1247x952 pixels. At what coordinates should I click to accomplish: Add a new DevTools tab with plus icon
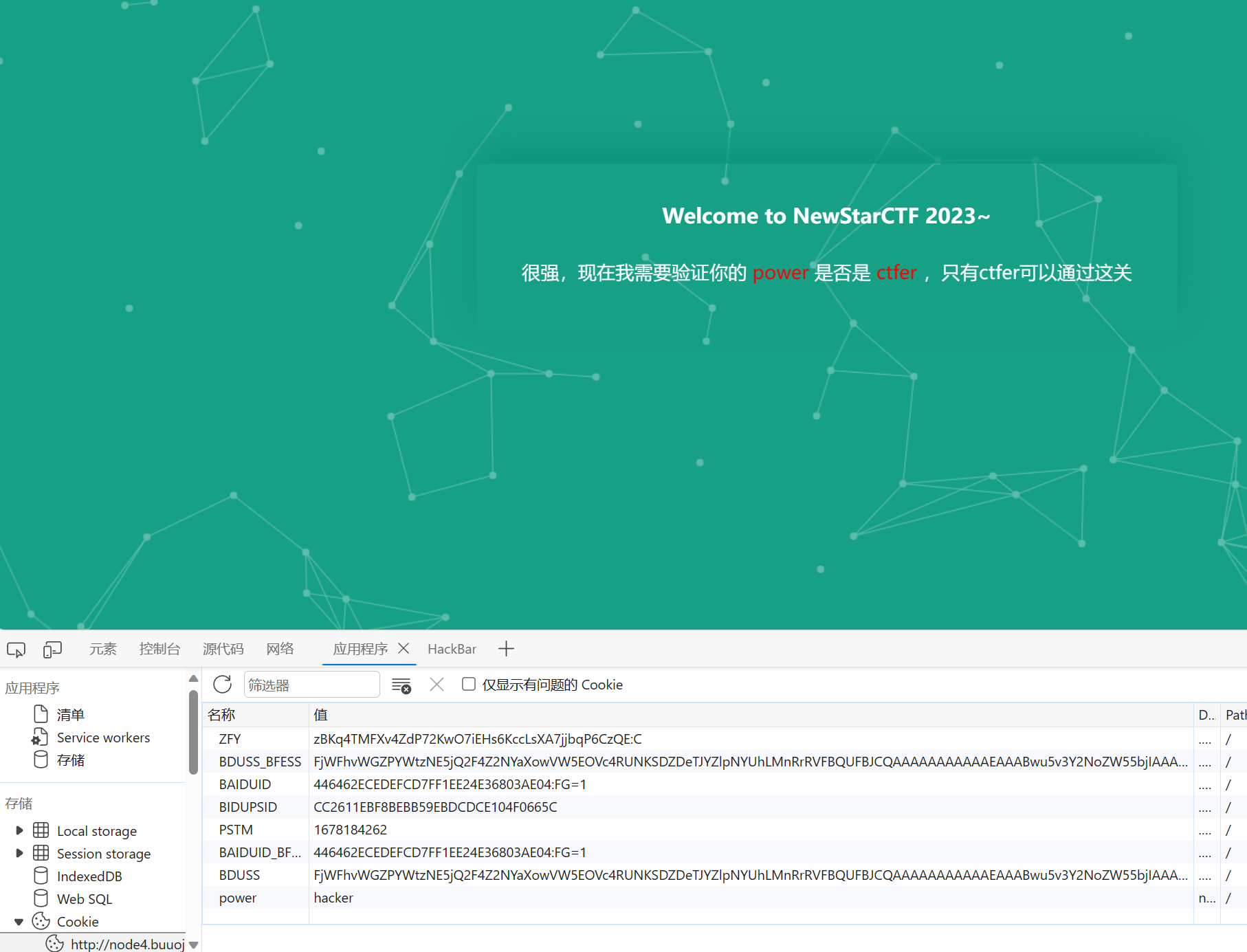click(x=507, y=649)
